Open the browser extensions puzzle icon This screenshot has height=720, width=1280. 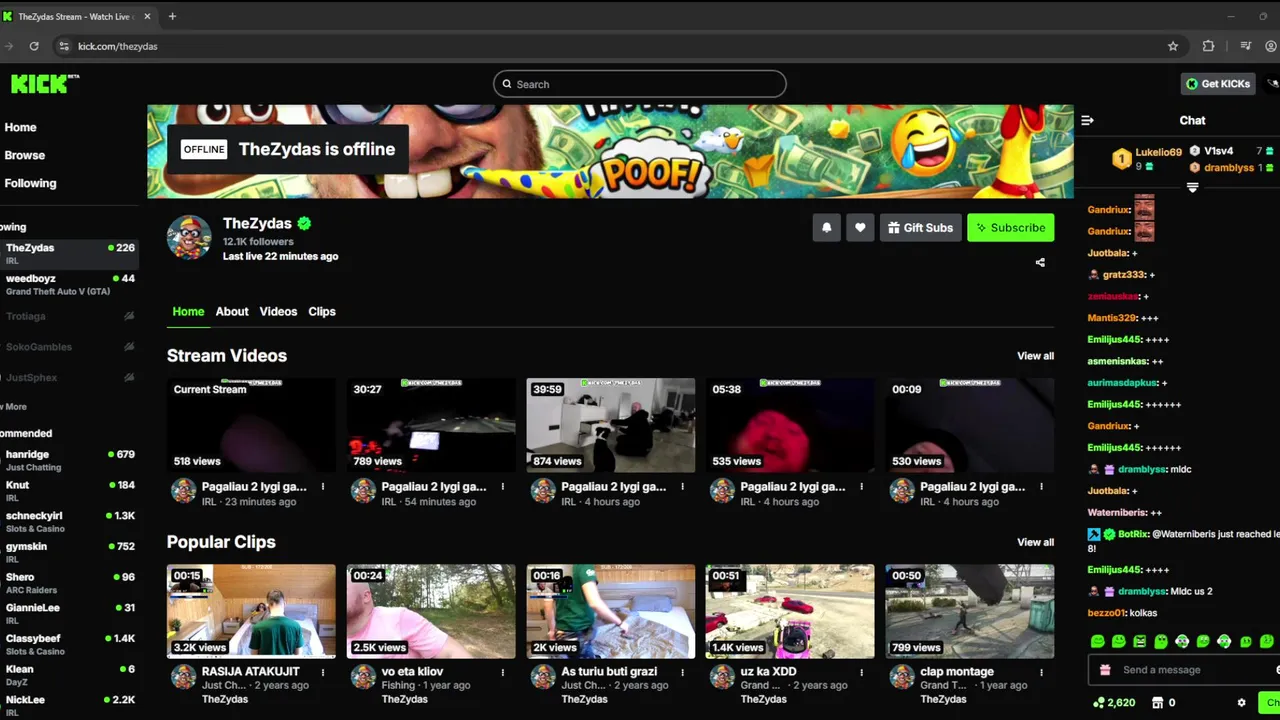point(1208,46)
